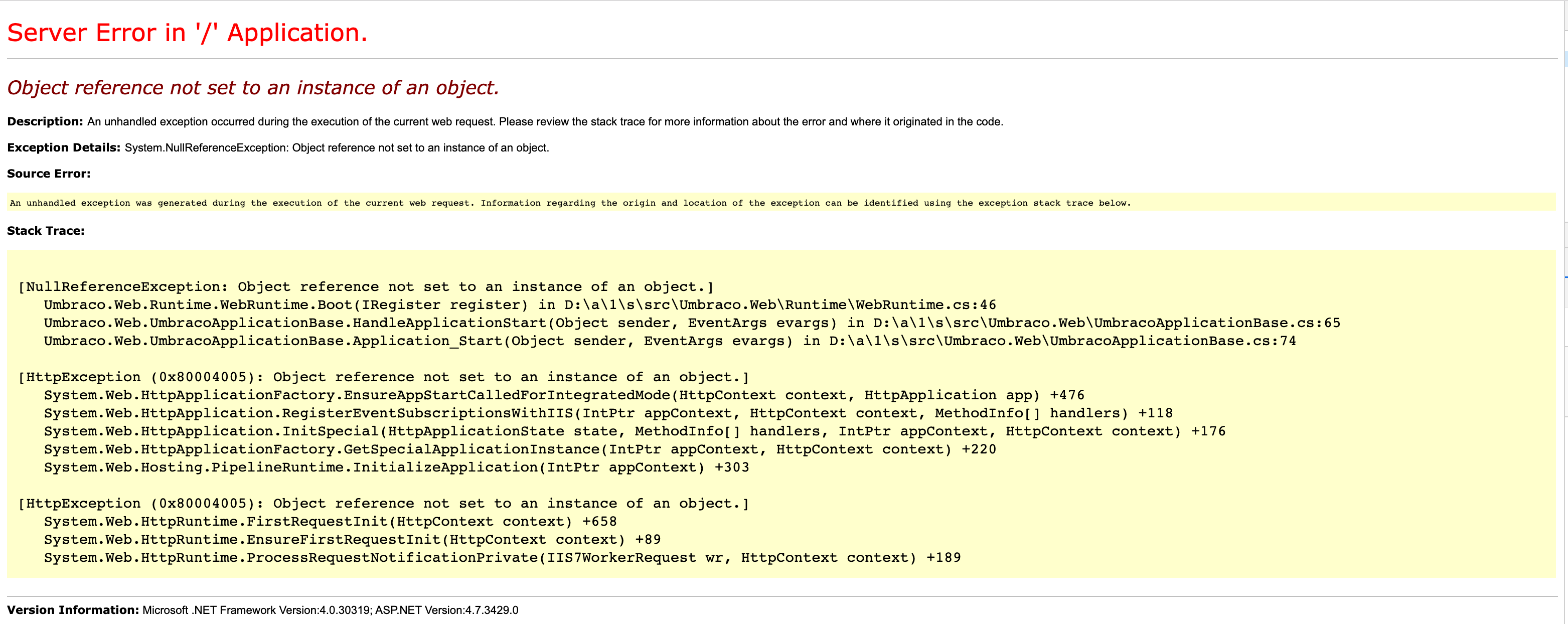The image size is (1568, 624).
Task: Click the HttpRuntime.FirstRequestInit stack line
Action: 330,522
